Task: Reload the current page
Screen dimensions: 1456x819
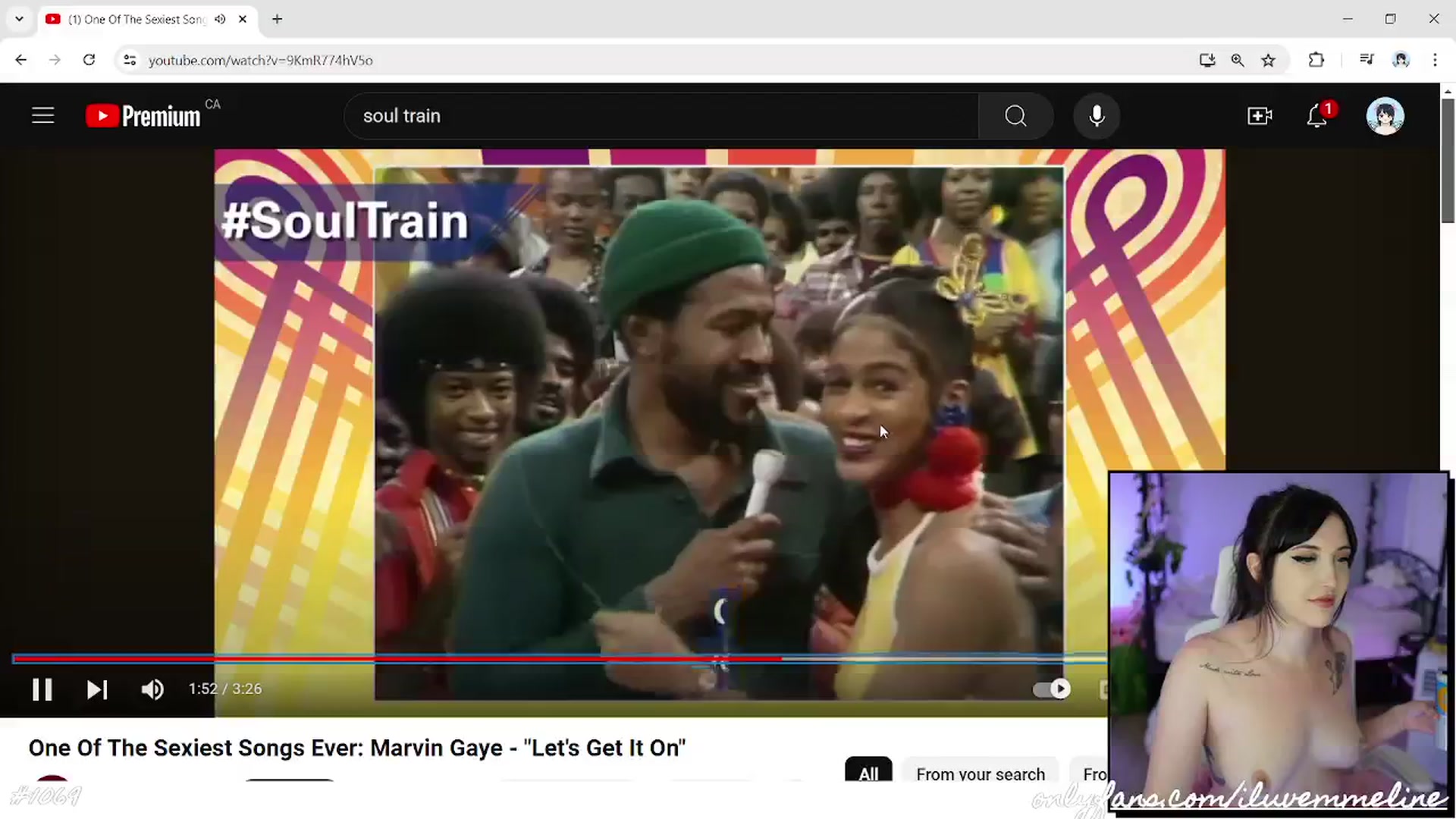Action: click(89, 60)
